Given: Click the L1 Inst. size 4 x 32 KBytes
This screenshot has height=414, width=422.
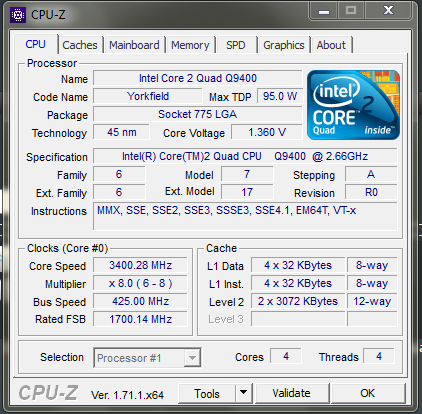Looking at the screenshot, I should pyautogui.click(x=298, y=283).
